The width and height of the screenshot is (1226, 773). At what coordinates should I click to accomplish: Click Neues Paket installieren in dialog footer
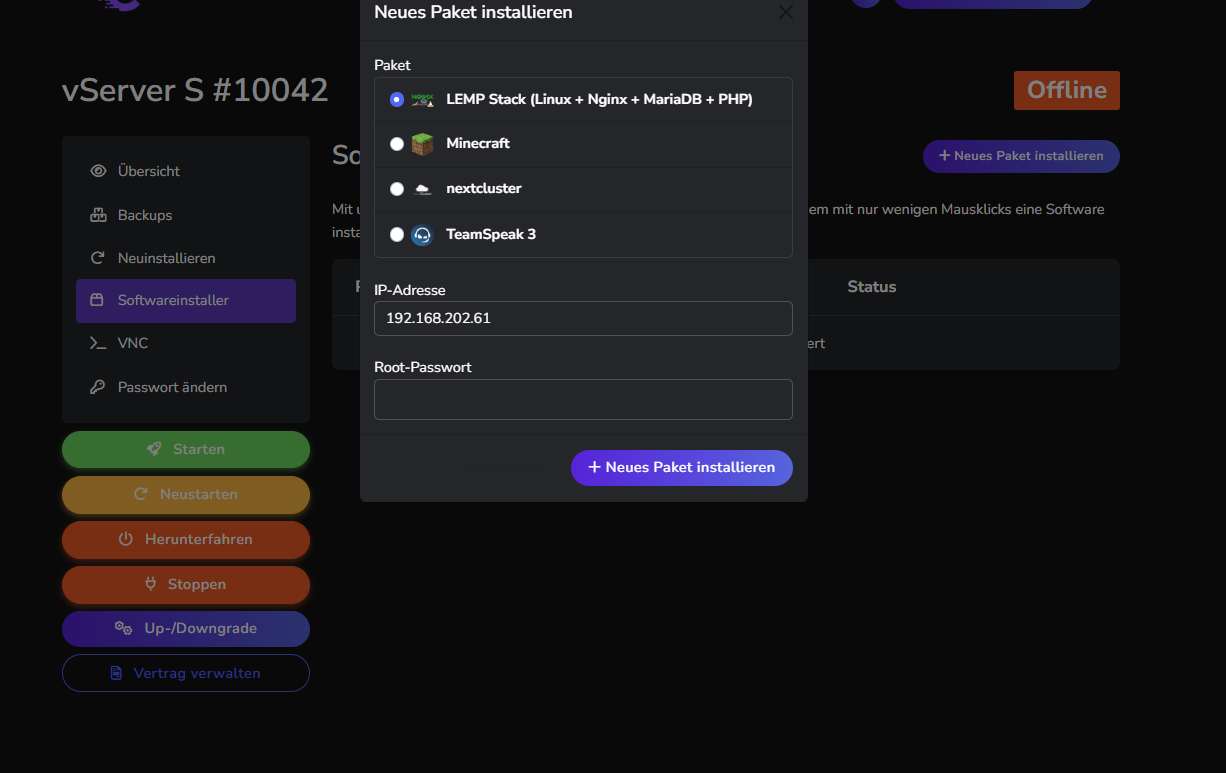[x=682, y=468]
